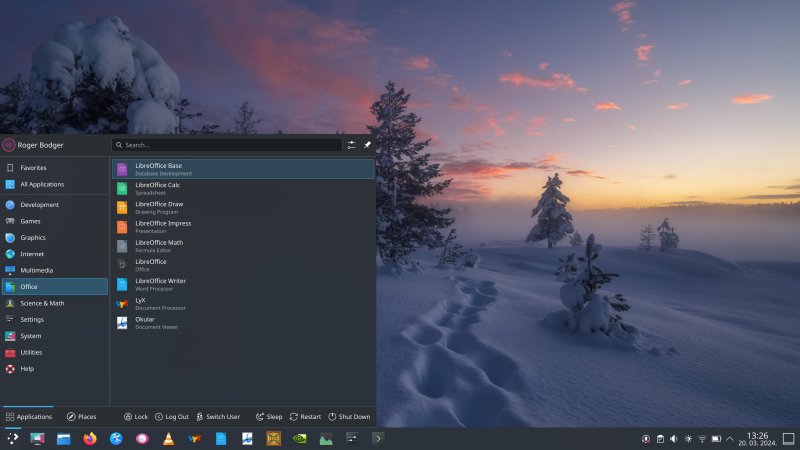
Task: Launch LibreOffice Writer
Action: tap(243, 284)
